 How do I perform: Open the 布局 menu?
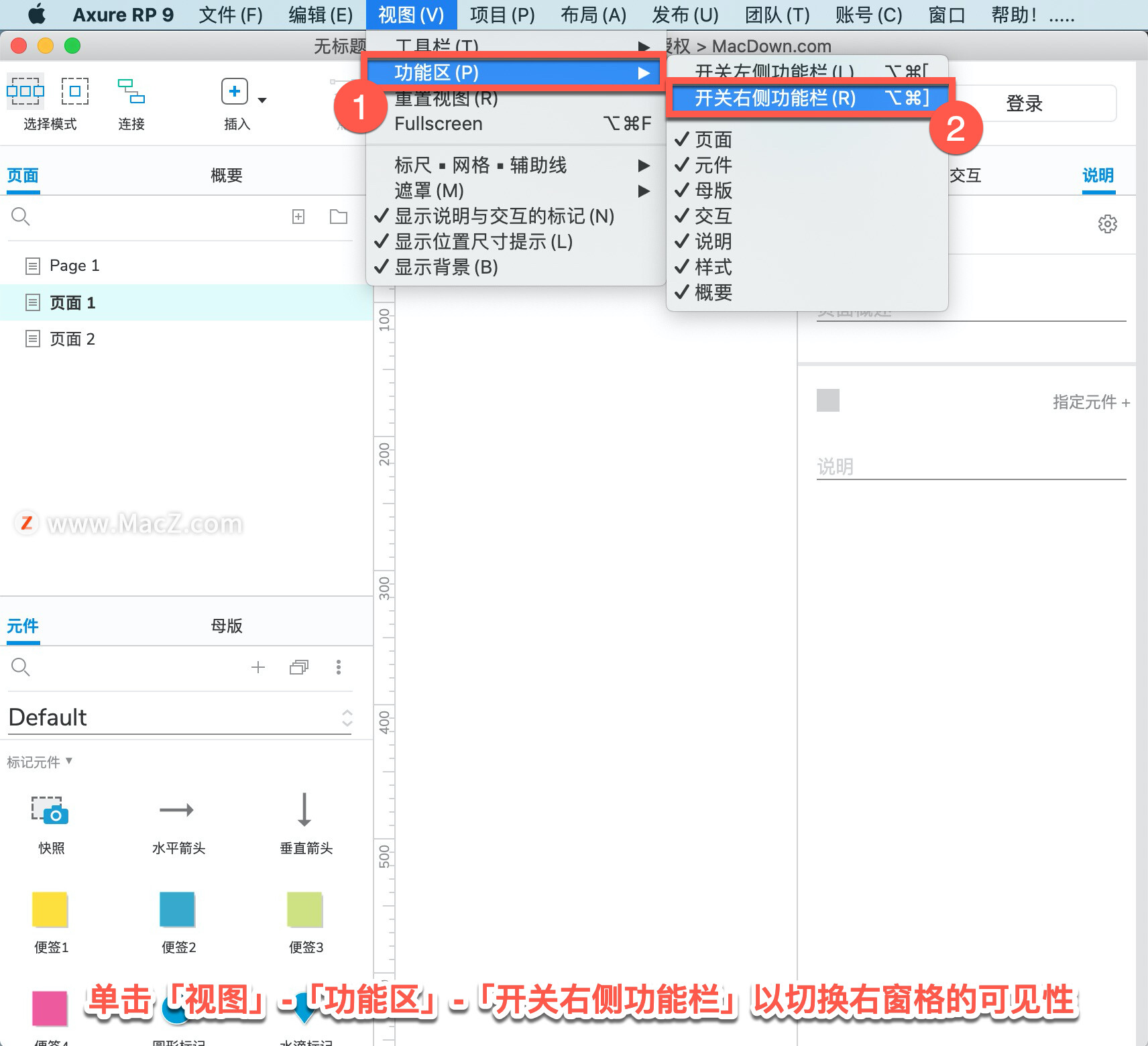[x=593, y=14]
